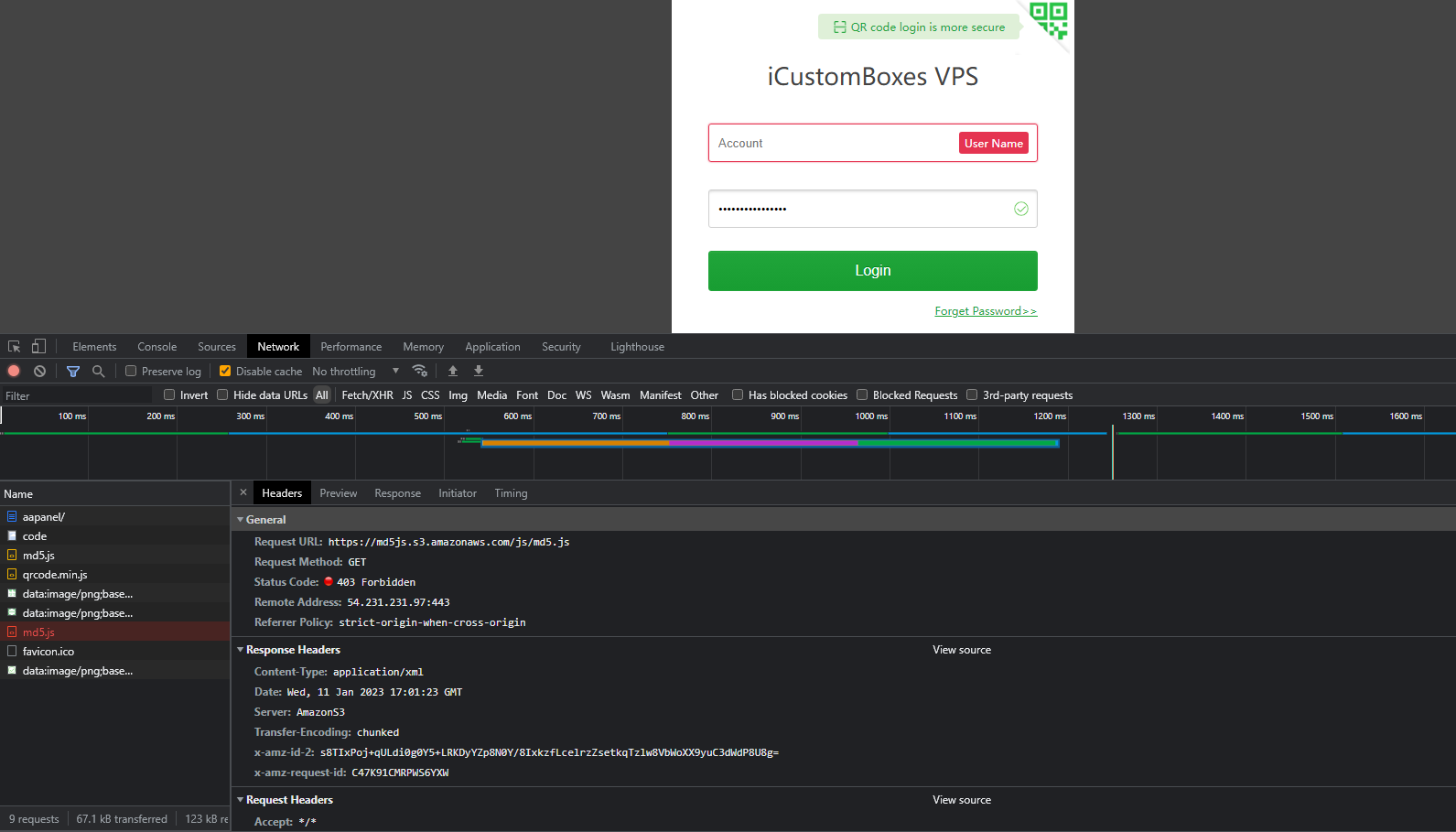Open the Application tab

point(492,347)
